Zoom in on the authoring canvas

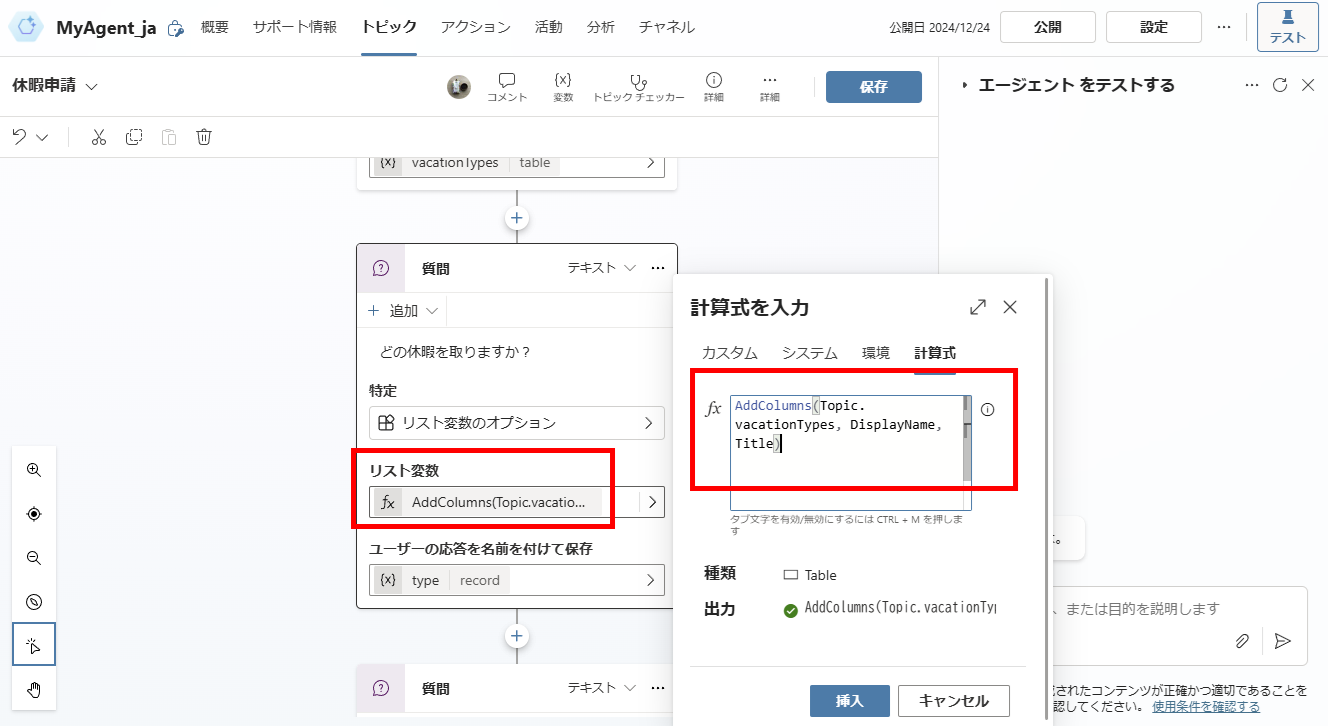click(x=33, y=469)
